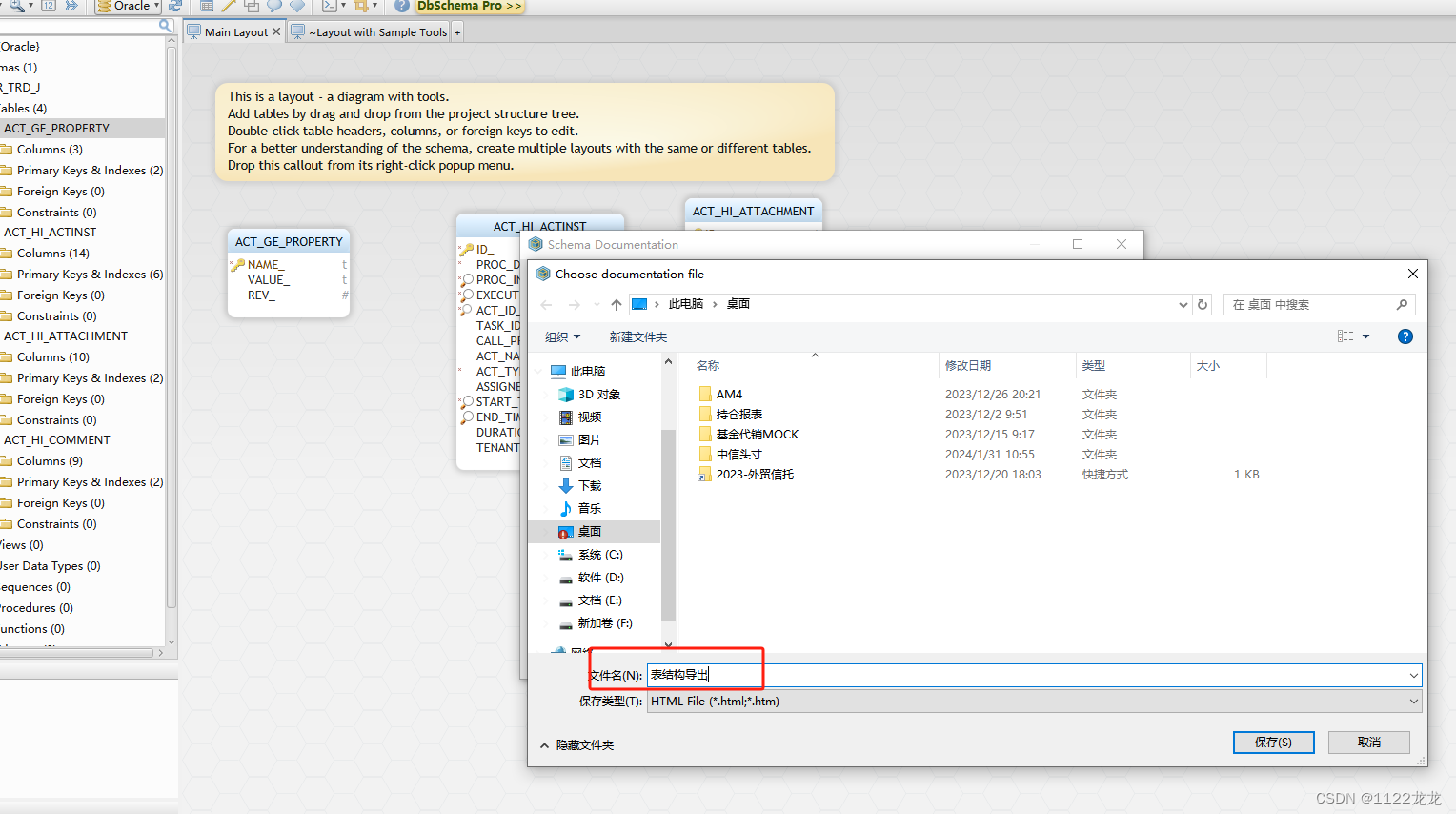Screen dimensions: 1456x814
Task: Click the ACT_HI_ATTACHMENT table header in diagram
Action: coord(753,212)
